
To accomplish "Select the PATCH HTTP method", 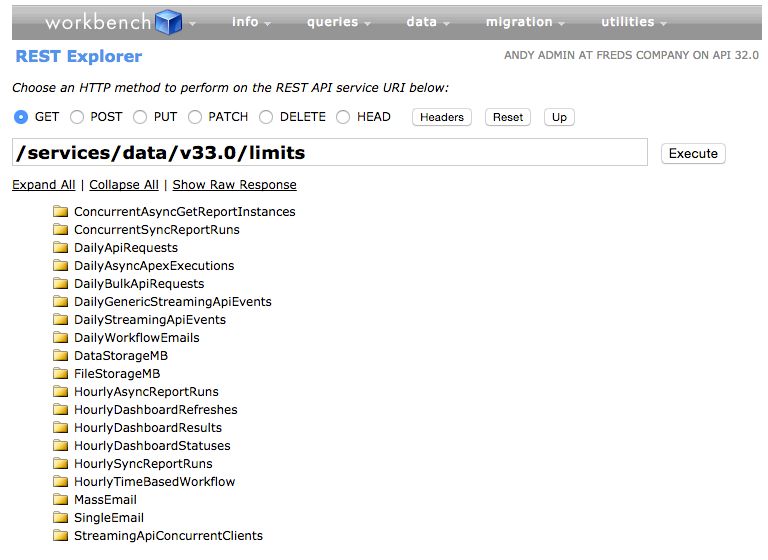I will (195, 117).
